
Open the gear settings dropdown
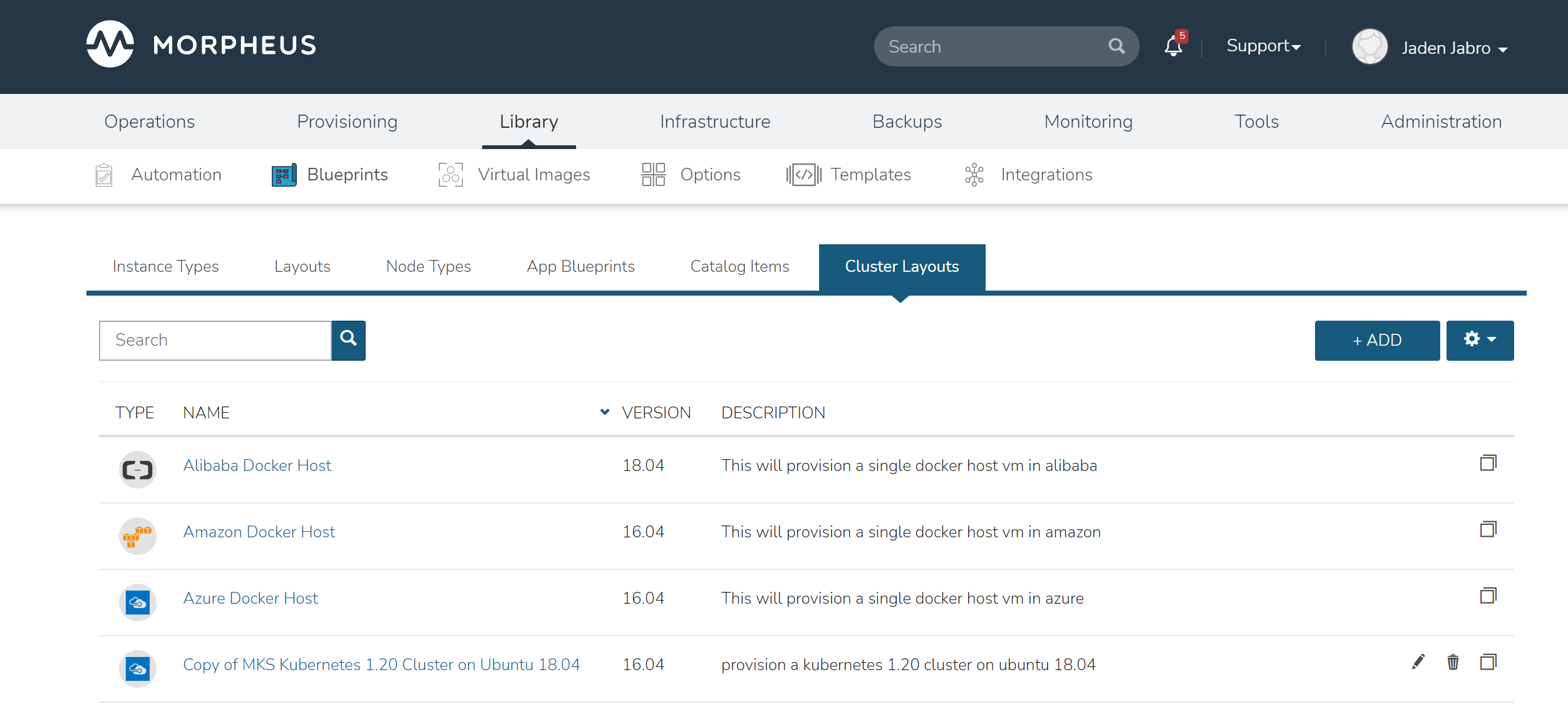(1479, 340)
